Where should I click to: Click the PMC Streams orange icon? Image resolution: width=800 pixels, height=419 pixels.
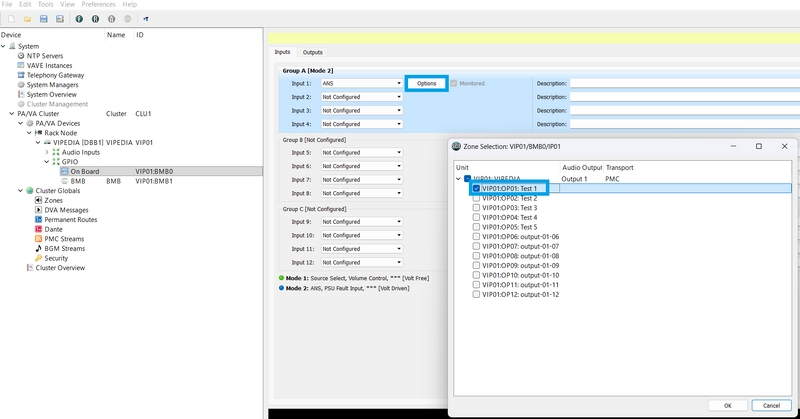(x=38, y=239)
